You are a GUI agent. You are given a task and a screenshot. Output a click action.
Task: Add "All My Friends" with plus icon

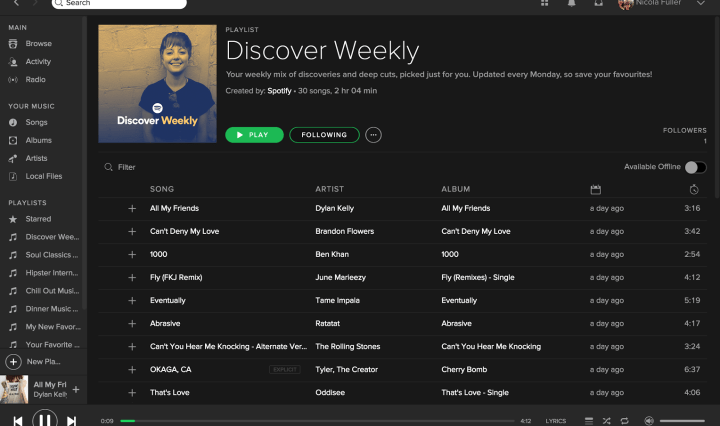point(132,208)
